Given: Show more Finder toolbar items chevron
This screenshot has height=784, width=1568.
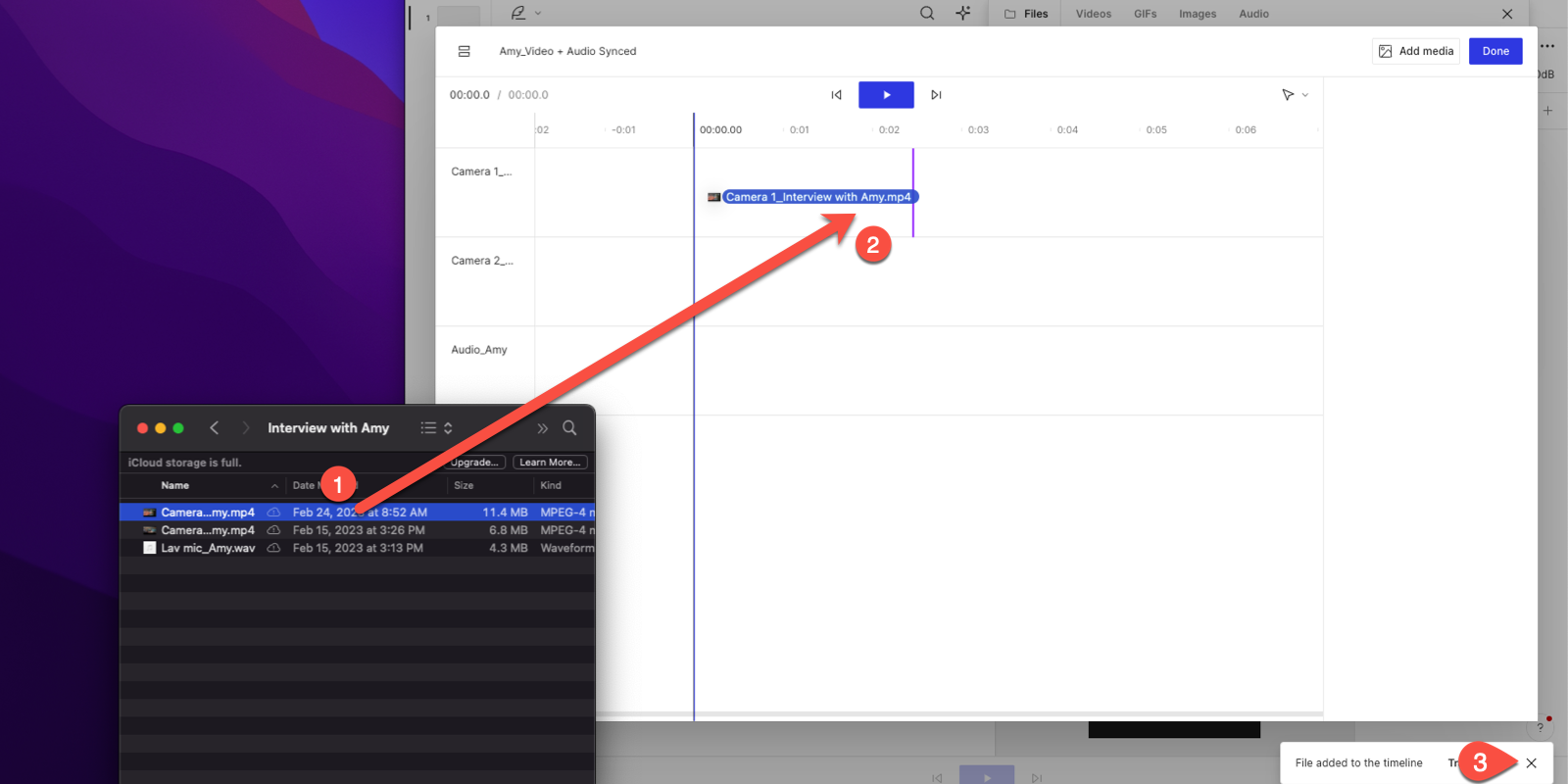Looking at the screenshot, I should (x=542, y=428).
